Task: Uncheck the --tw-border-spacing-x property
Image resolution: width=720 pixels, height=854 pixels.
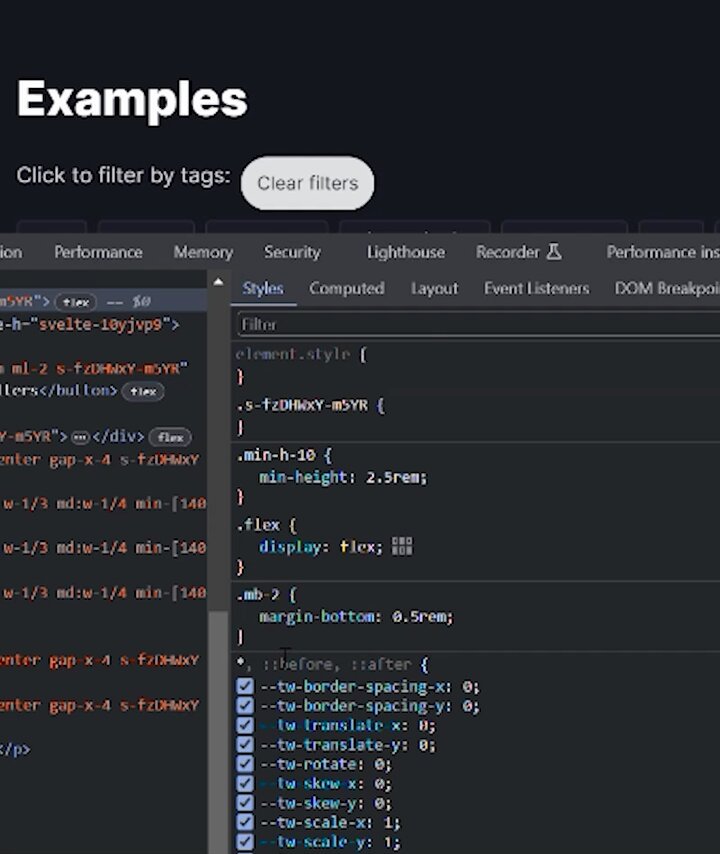Action: 245,686
